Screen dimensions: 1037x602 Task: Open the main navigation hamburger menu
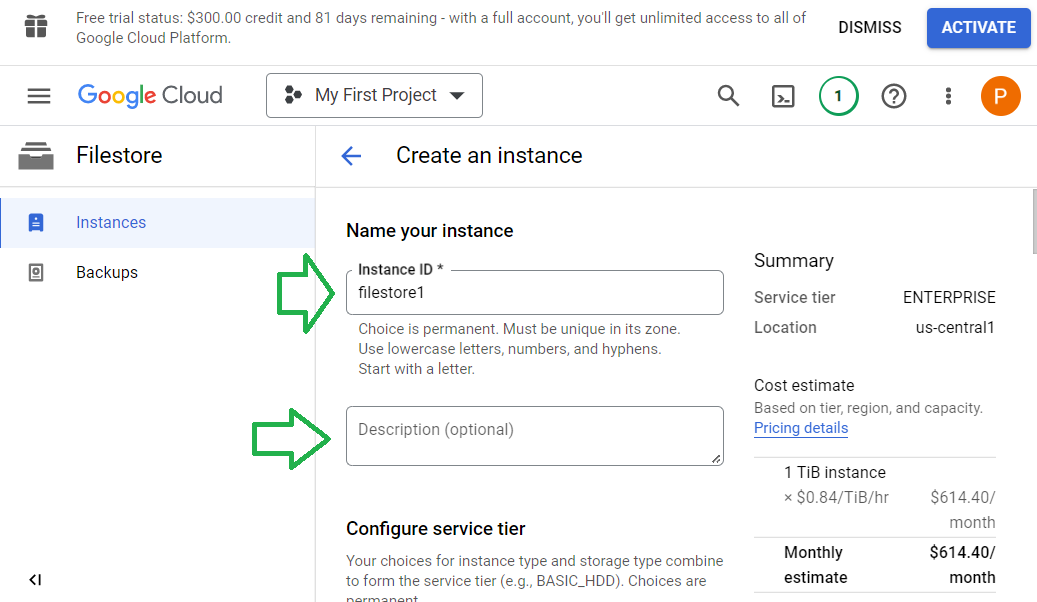(38, 96)
